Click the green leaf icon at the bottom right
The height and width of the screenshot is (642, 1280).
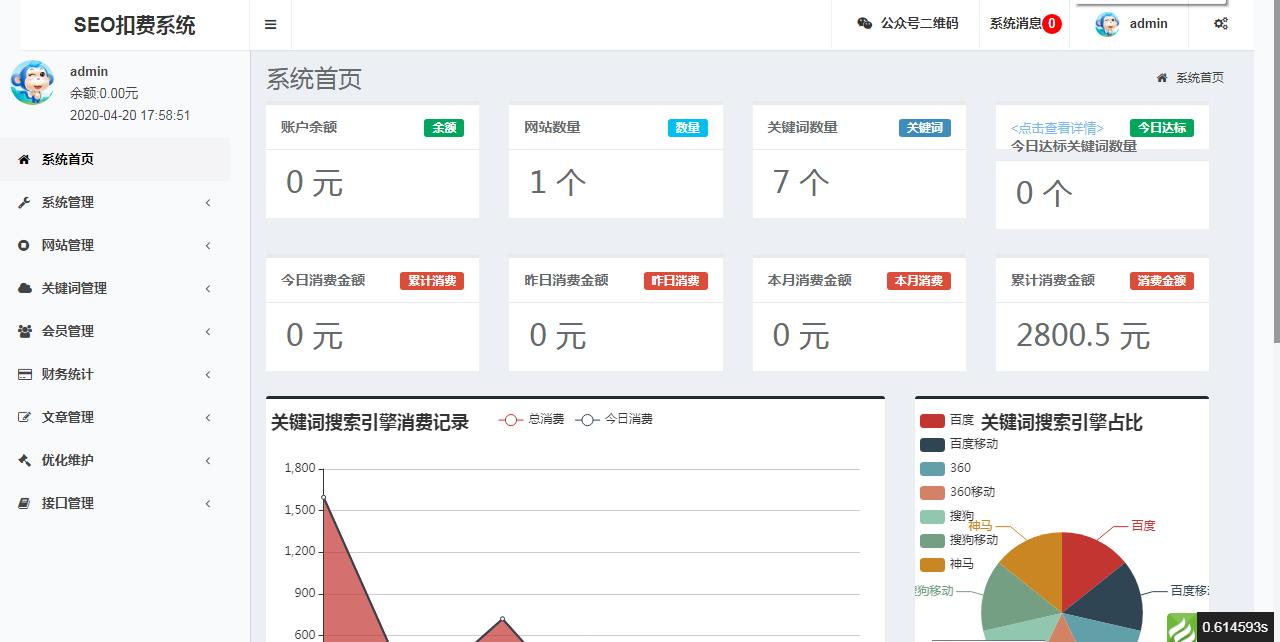1181,628
